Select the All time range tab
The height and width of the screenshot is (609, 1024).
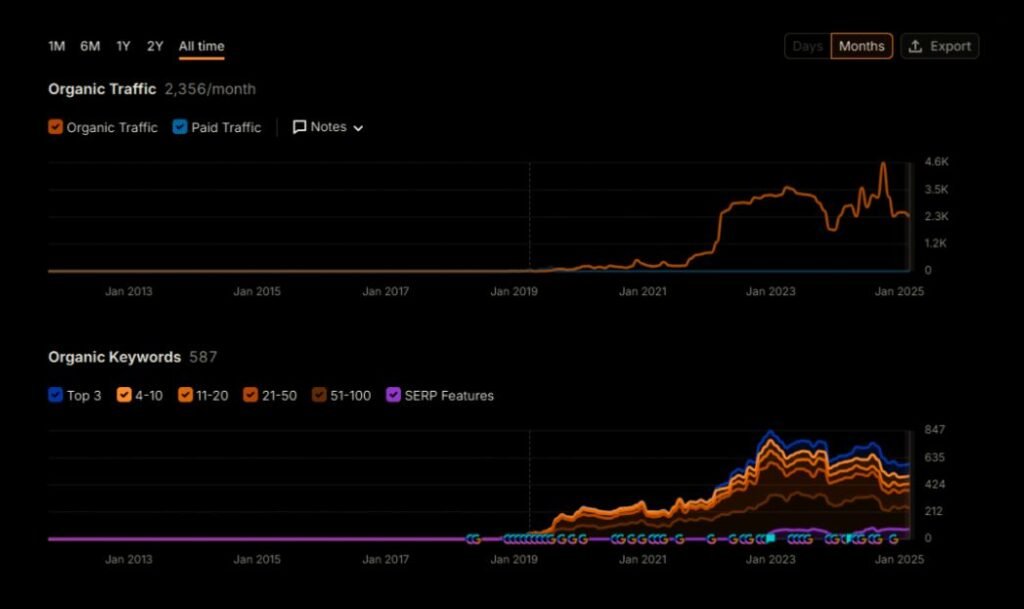[201, 46]
